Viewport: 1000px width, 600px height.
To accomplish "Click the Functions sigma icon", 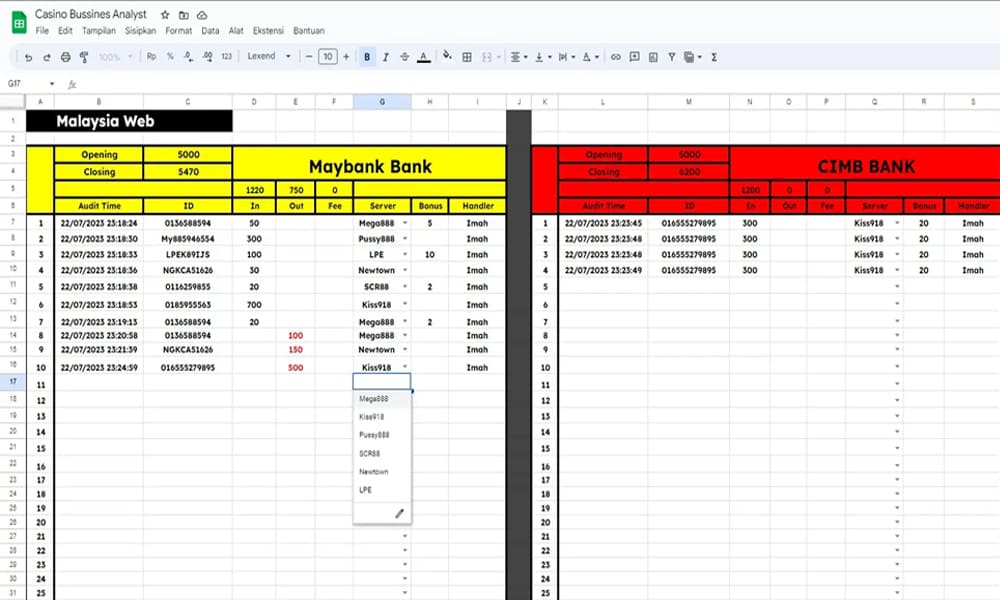I will point(714,57).
